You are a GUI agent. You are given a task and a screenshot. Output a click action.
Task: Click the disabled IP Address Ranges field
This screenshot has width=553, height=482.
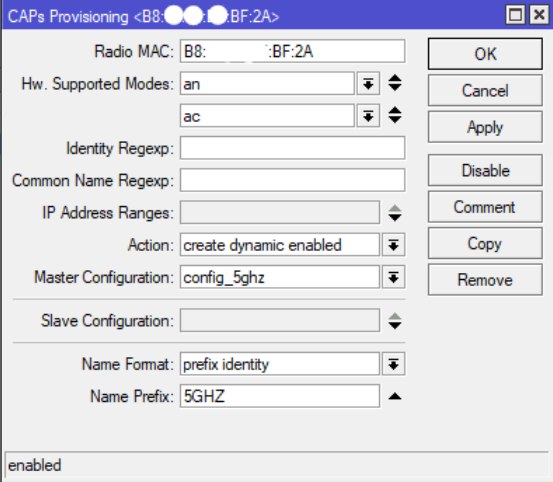280,213
